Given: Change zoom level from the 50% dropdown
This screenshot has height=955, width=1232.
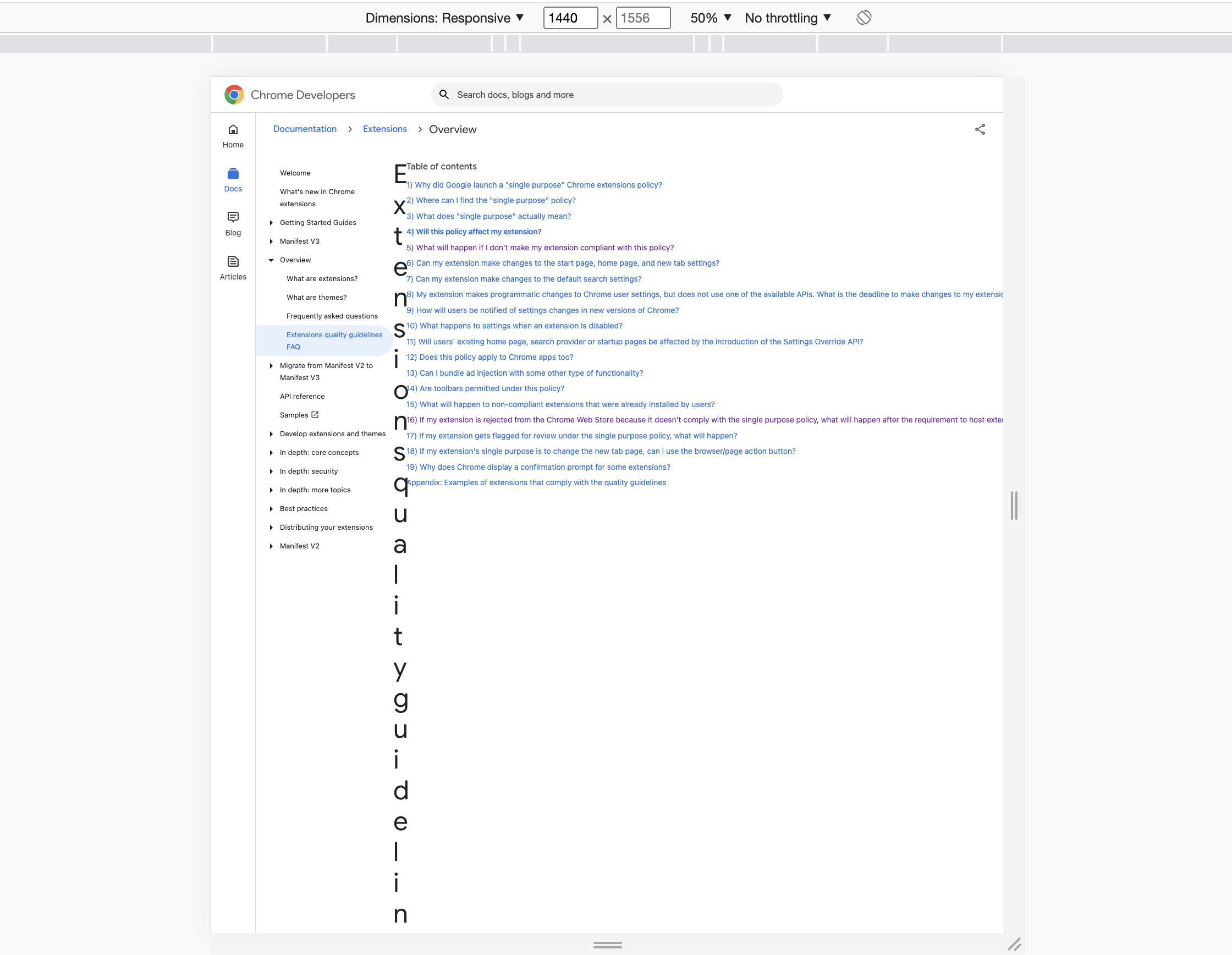Looking at the screenshot, I should 710,18.
